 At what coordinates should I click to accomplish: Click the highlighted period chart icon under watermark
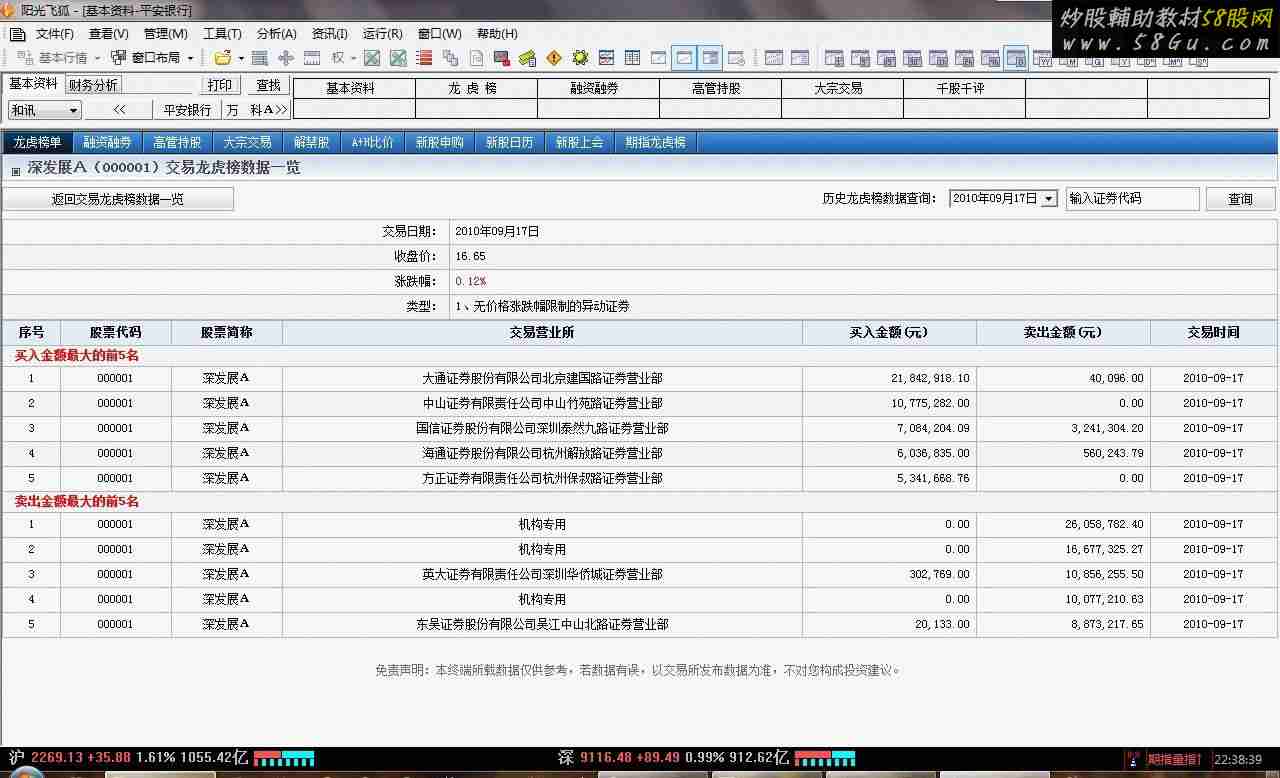coord(1016,58)
